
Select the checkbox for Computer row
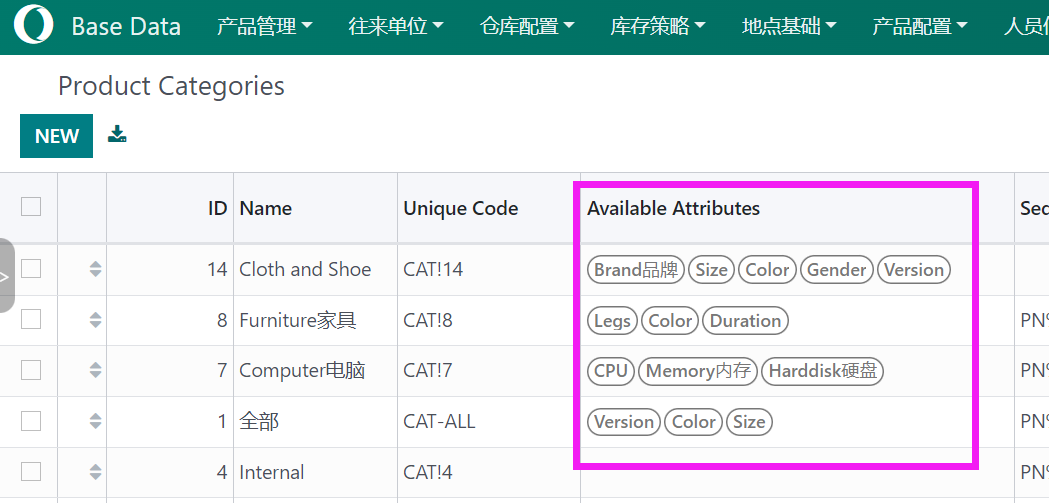coord(31,371)
